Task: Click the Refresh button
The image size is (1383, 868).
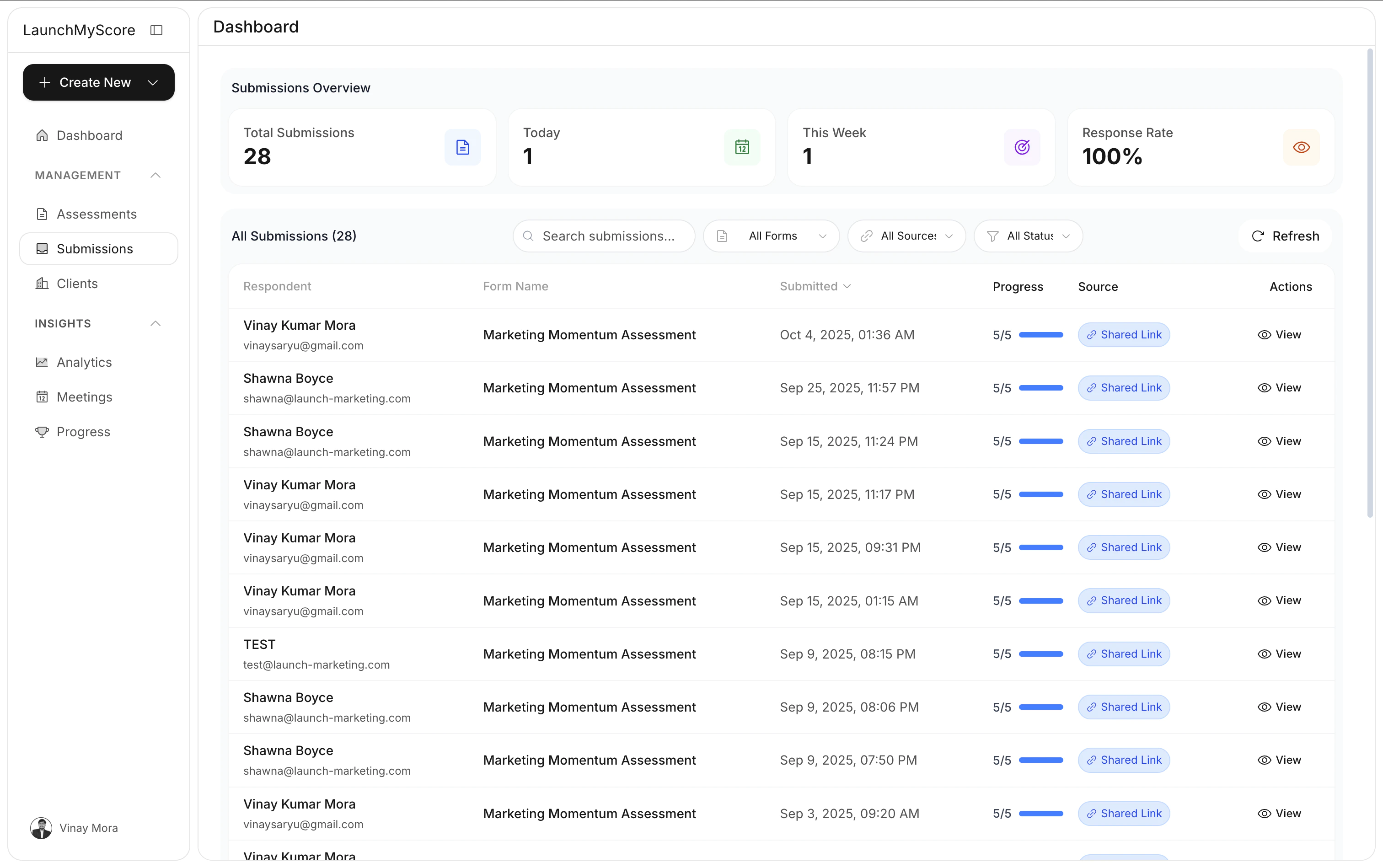Action: click(x=1286, y=236)
